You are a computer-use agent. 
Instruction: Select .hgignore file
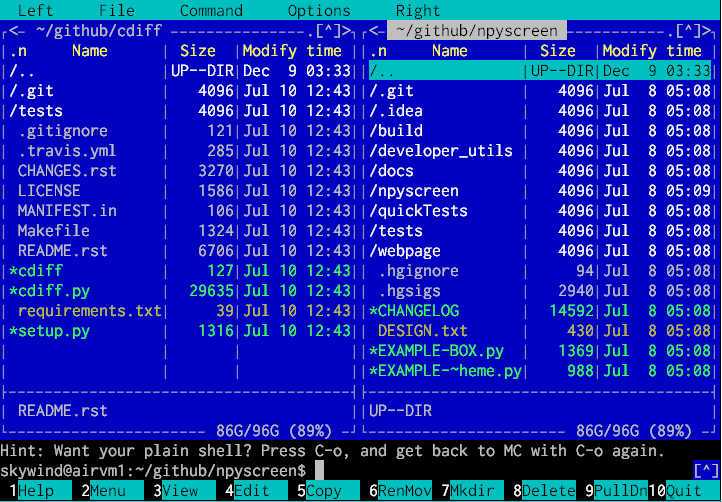pos(540,271)
